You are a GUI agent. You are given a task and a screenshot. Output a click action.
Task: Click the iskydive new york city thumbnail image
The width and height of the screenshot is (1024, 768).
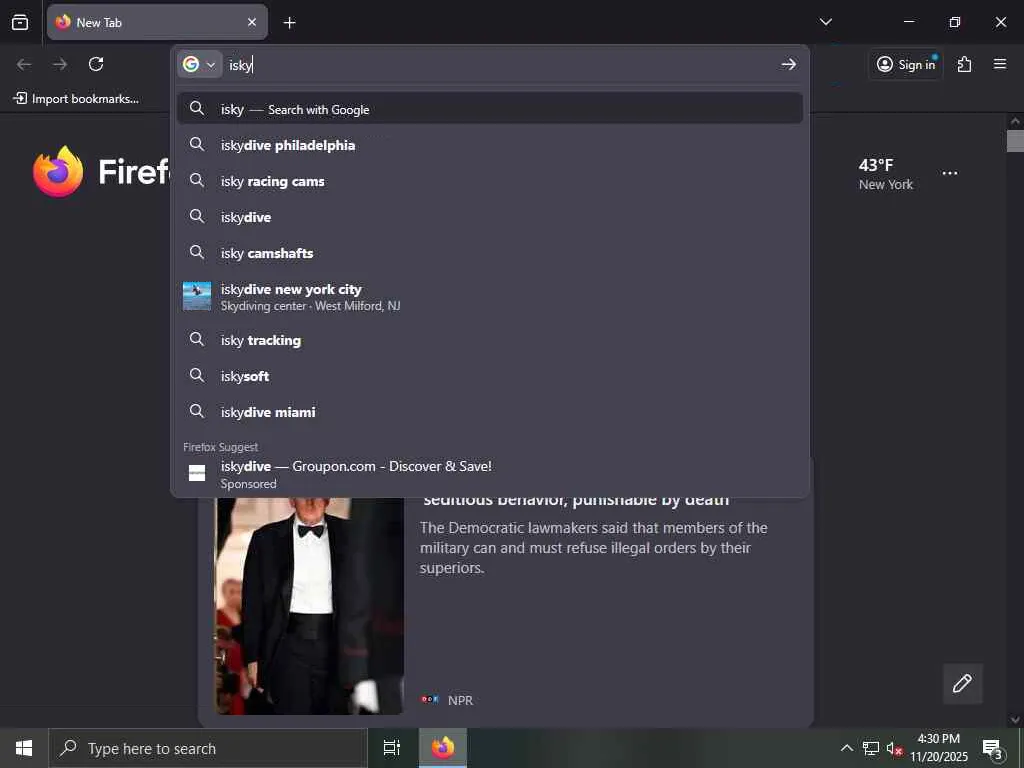click(197, 296)
